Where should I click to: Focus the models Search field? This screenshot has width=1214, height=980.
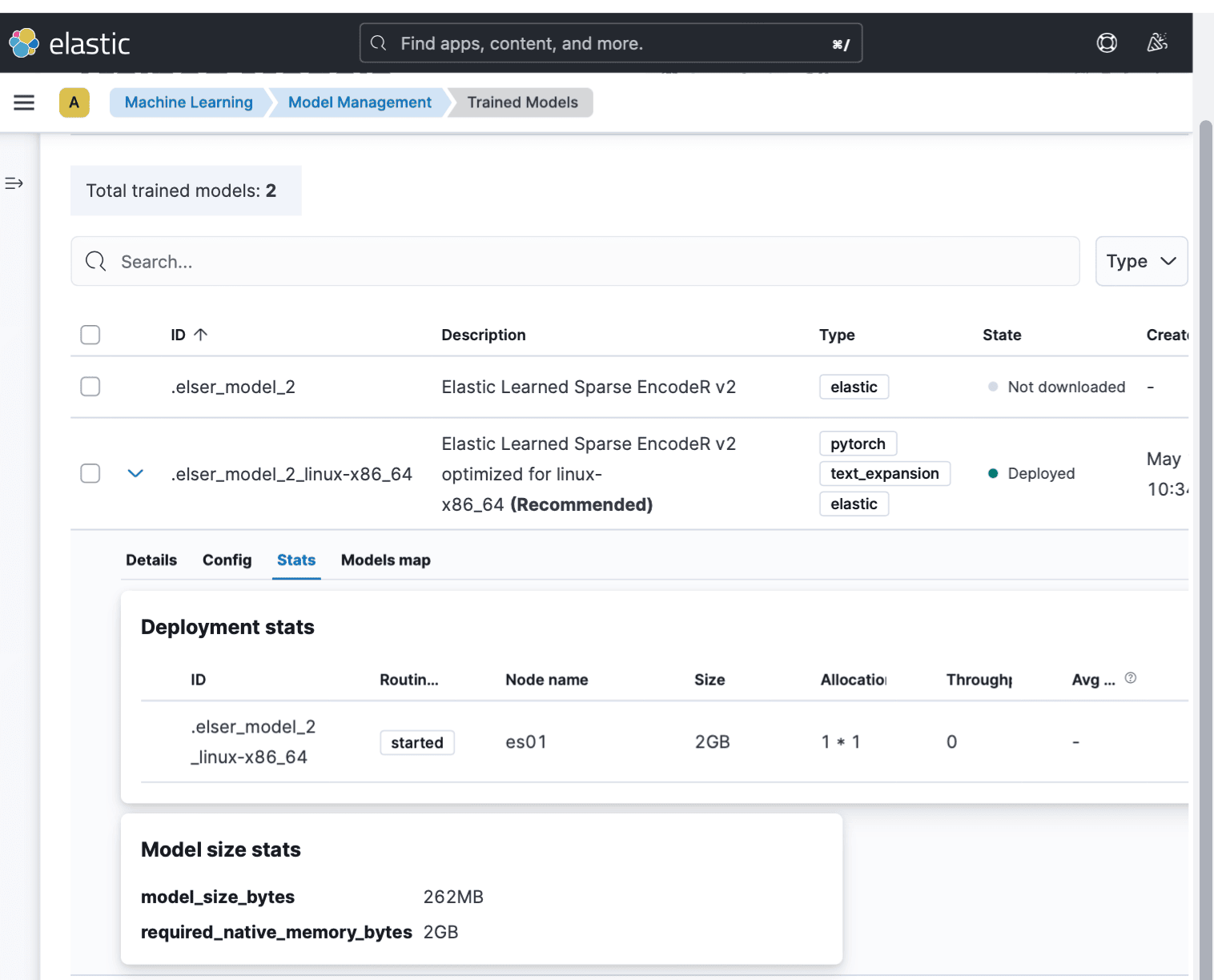point(575,261)
